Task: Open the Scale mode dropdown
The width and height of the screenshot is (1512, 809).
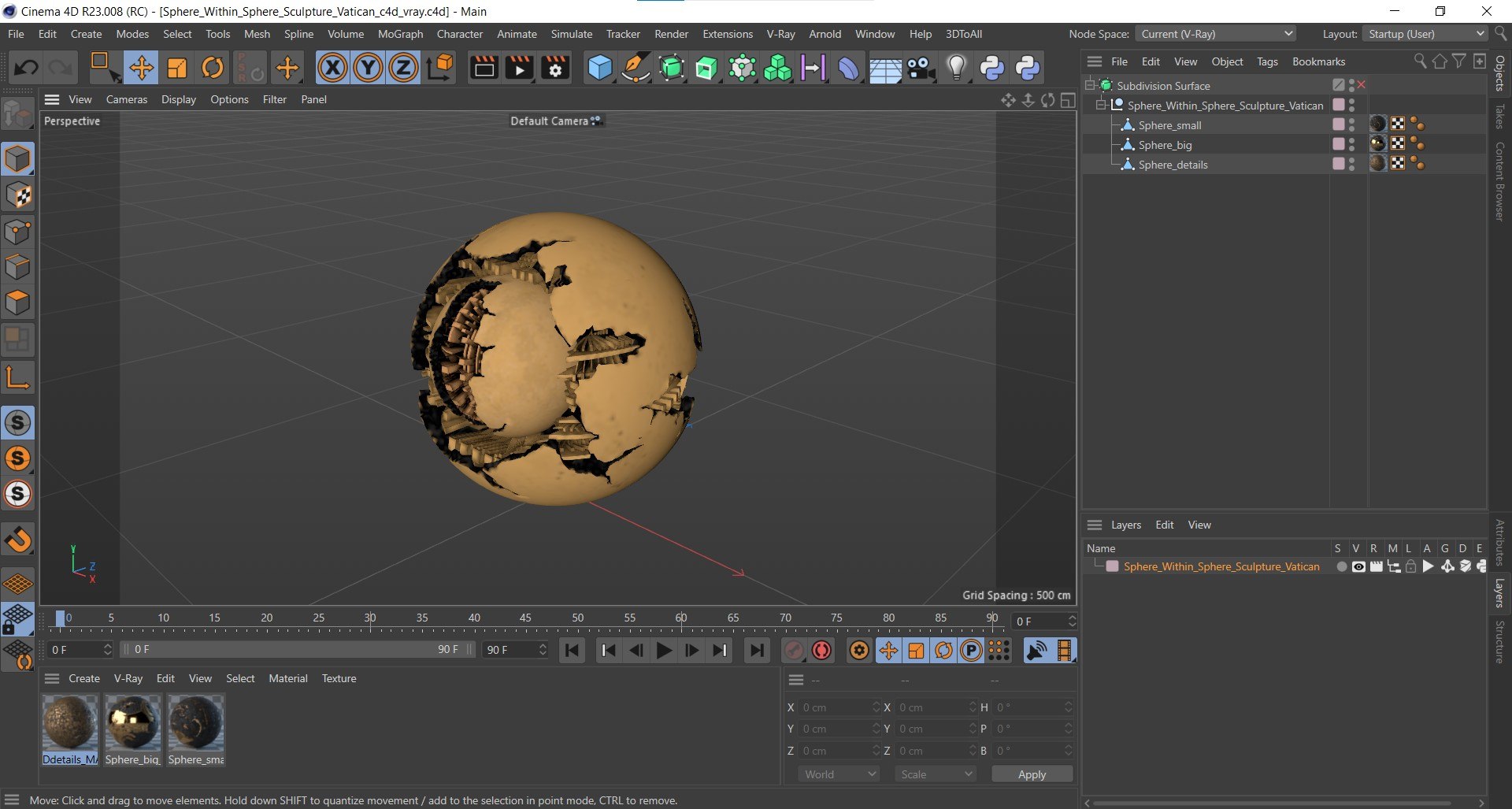Action: [936, 774]
